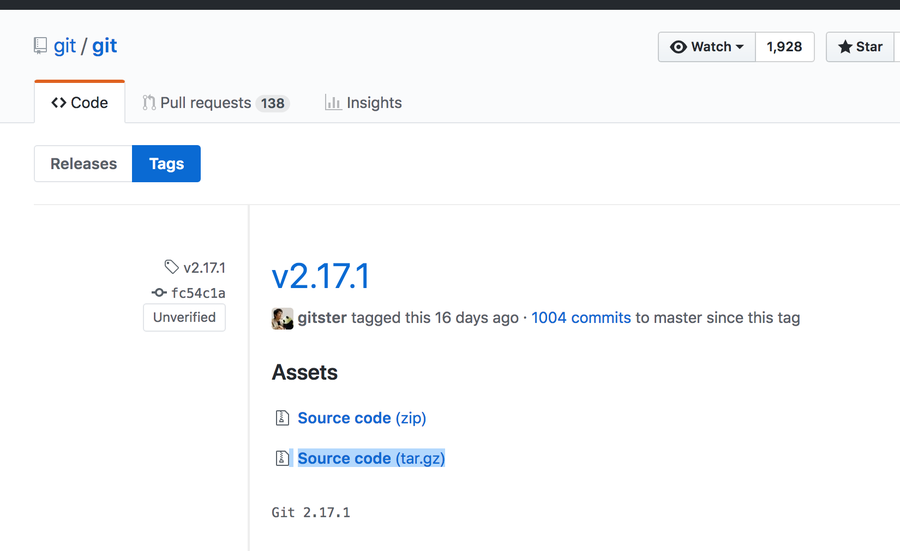900x551 pixels.
Task: Open the Insights tab
Action: [363, 103]
